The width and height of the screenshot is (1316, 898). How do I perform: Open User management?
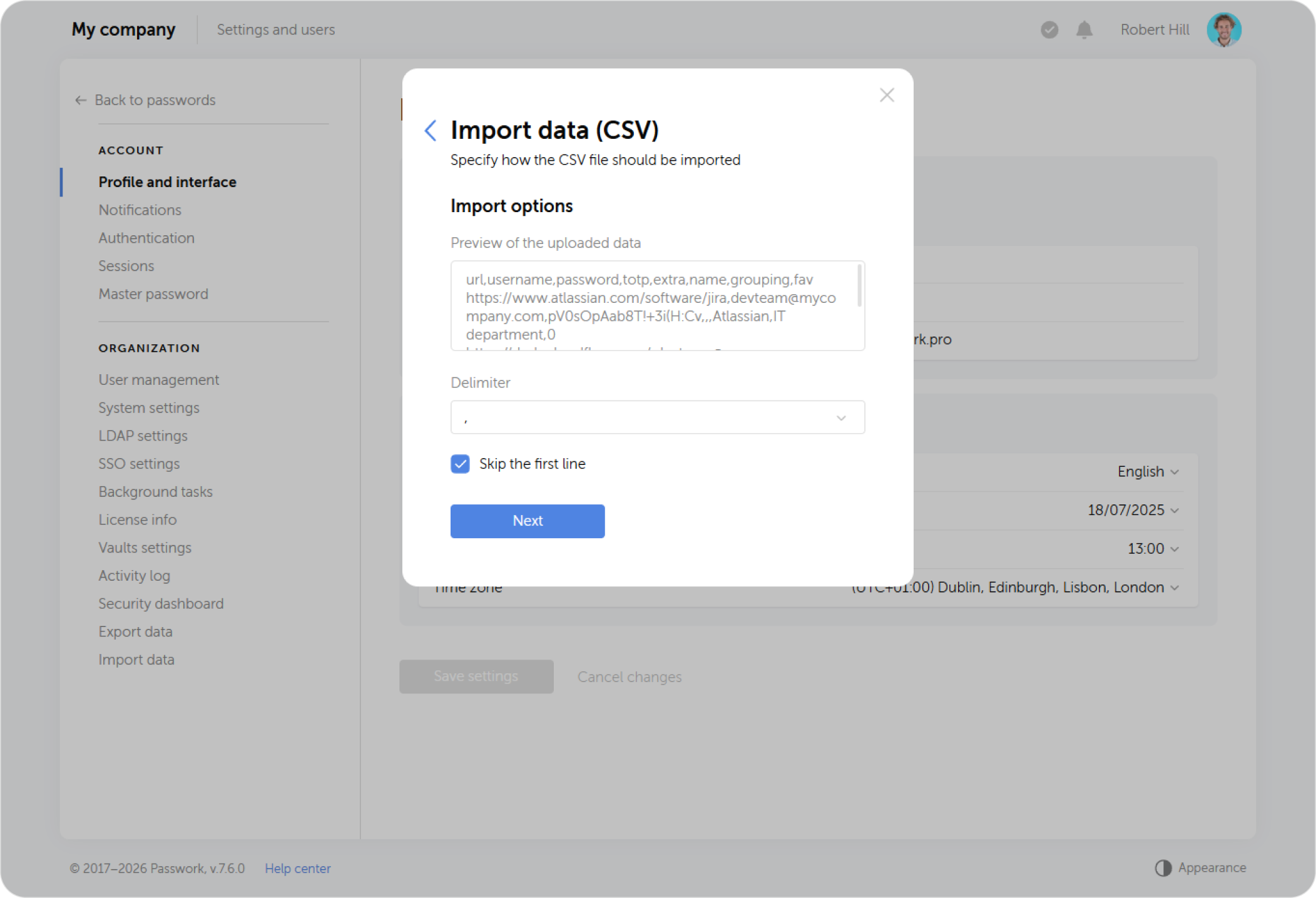pyautogui.click(x=158, y=380)
